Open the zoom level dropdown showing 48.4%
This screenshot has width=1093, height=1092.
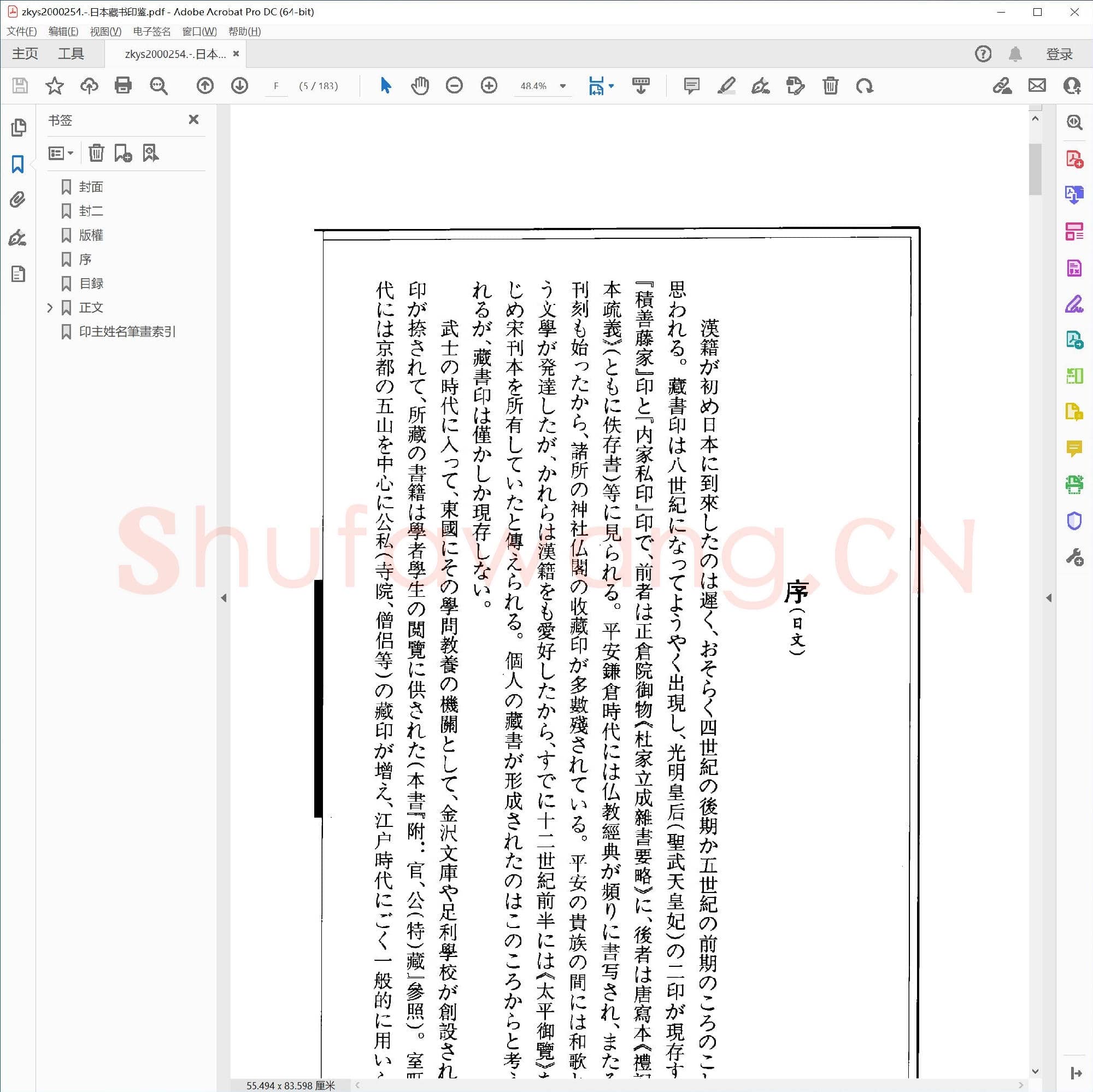562,86
